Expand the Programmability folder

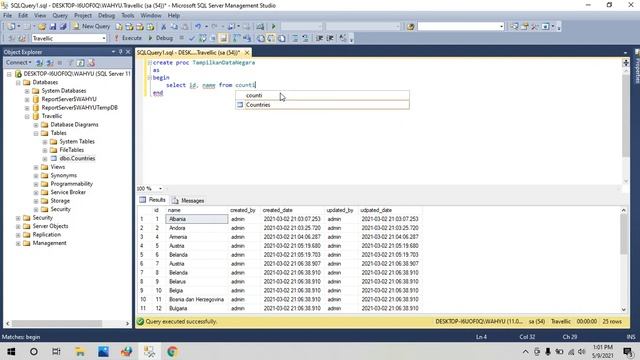tap(36, 184)
